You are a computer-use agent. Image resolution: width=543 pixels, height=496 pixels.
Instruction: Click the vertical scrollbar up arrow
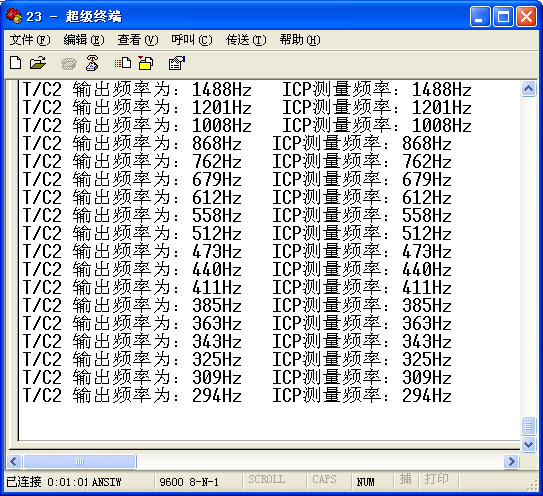point(528,89)
